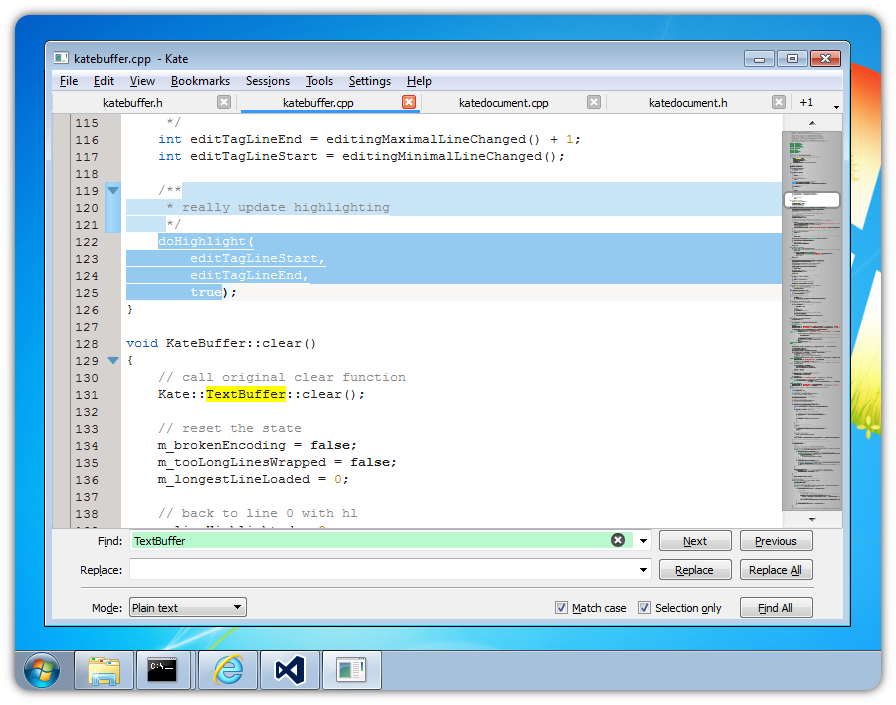Open the View menu

click(x=142, y=81)
